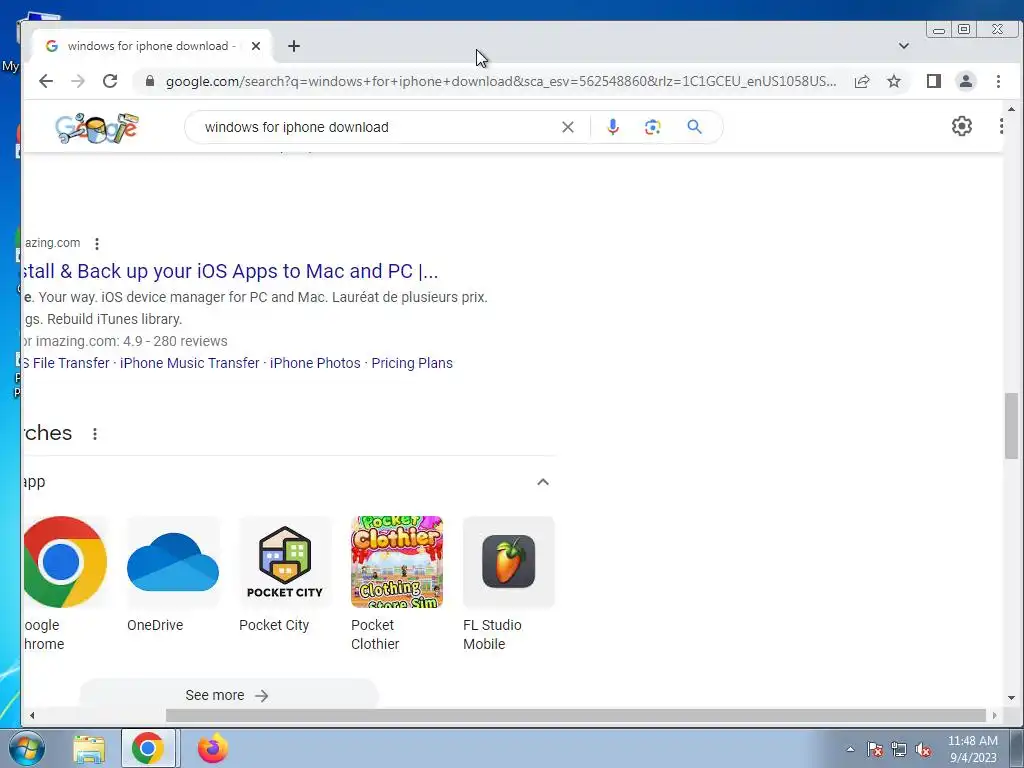
Task: Start search by voice microphone
Action: [613, 127]
